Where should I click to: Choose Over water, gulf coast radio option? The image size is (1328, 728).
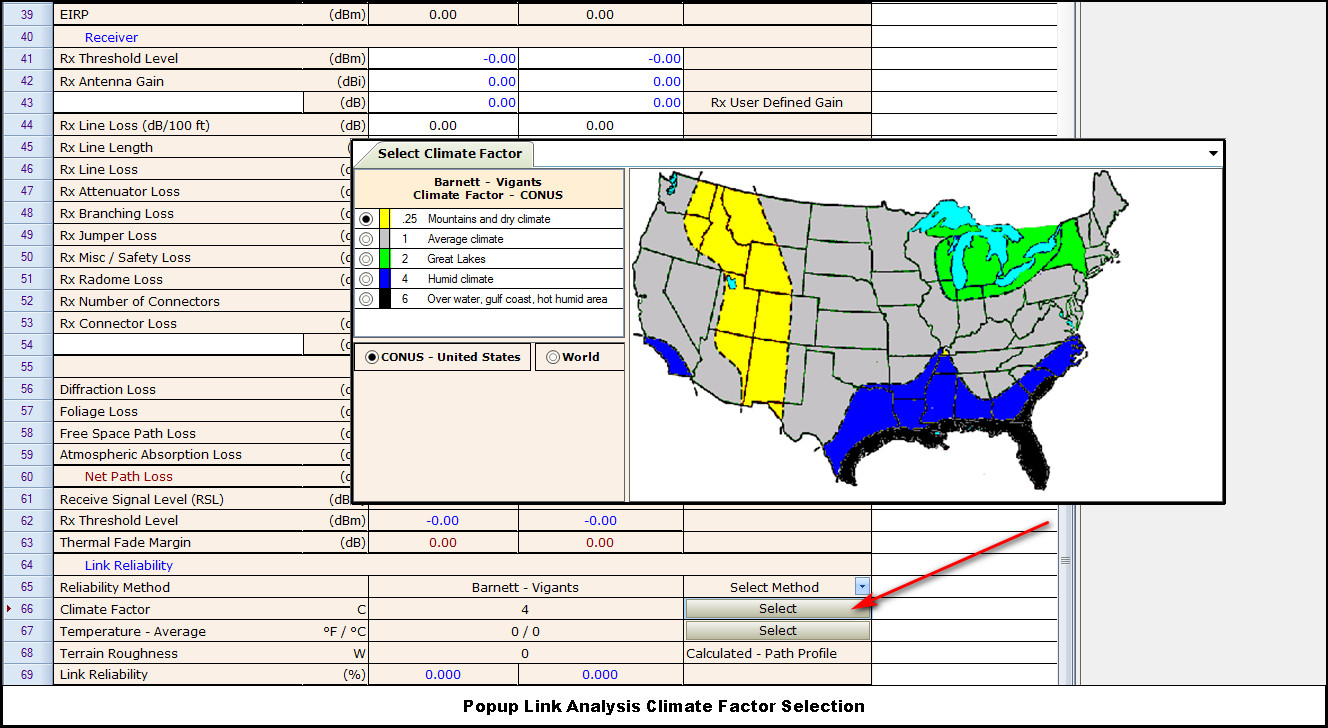[366, 299]
